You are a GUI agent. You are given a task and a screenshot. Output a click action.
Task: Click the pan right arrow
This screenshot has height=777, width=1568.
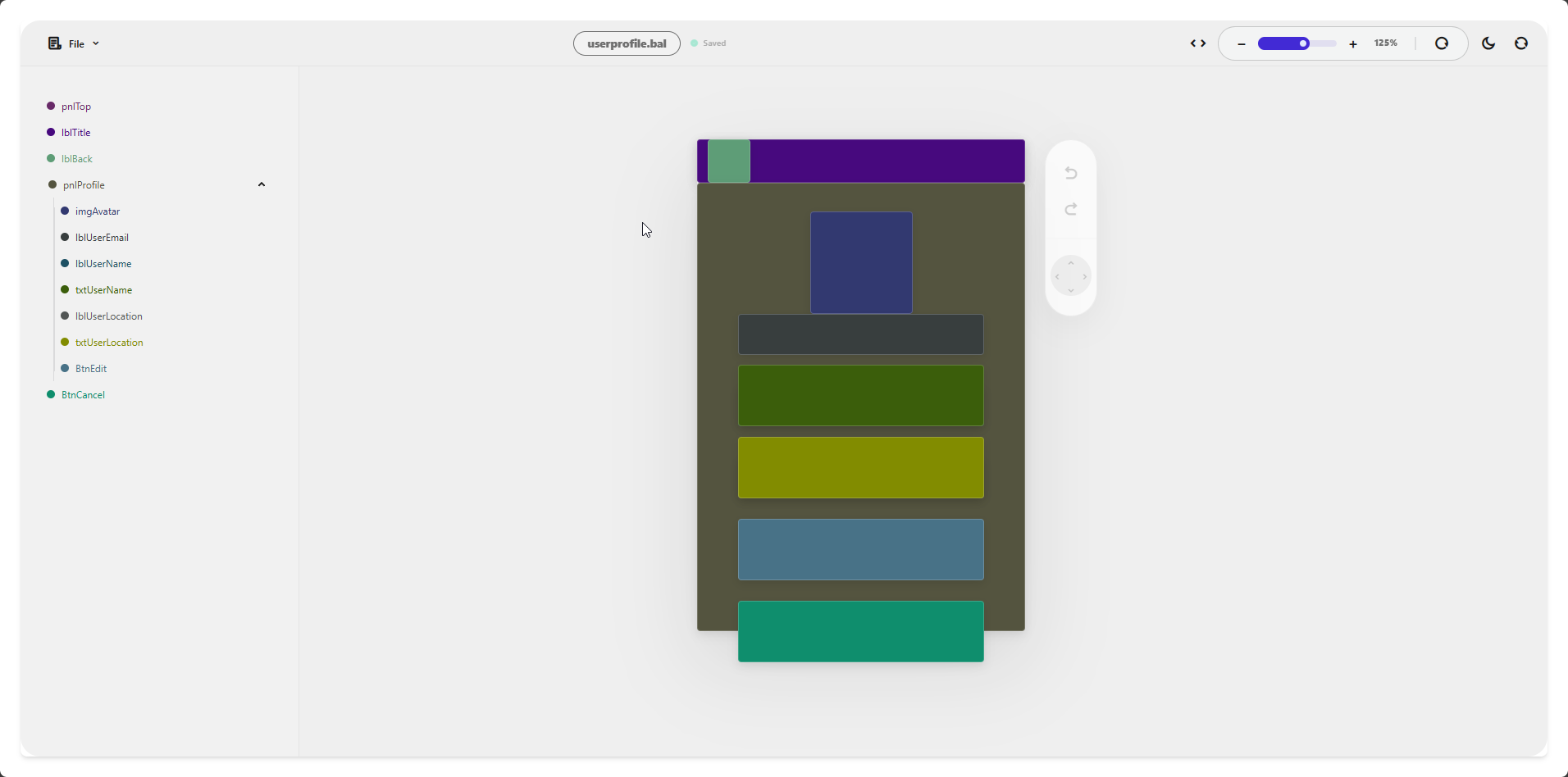1085,277
